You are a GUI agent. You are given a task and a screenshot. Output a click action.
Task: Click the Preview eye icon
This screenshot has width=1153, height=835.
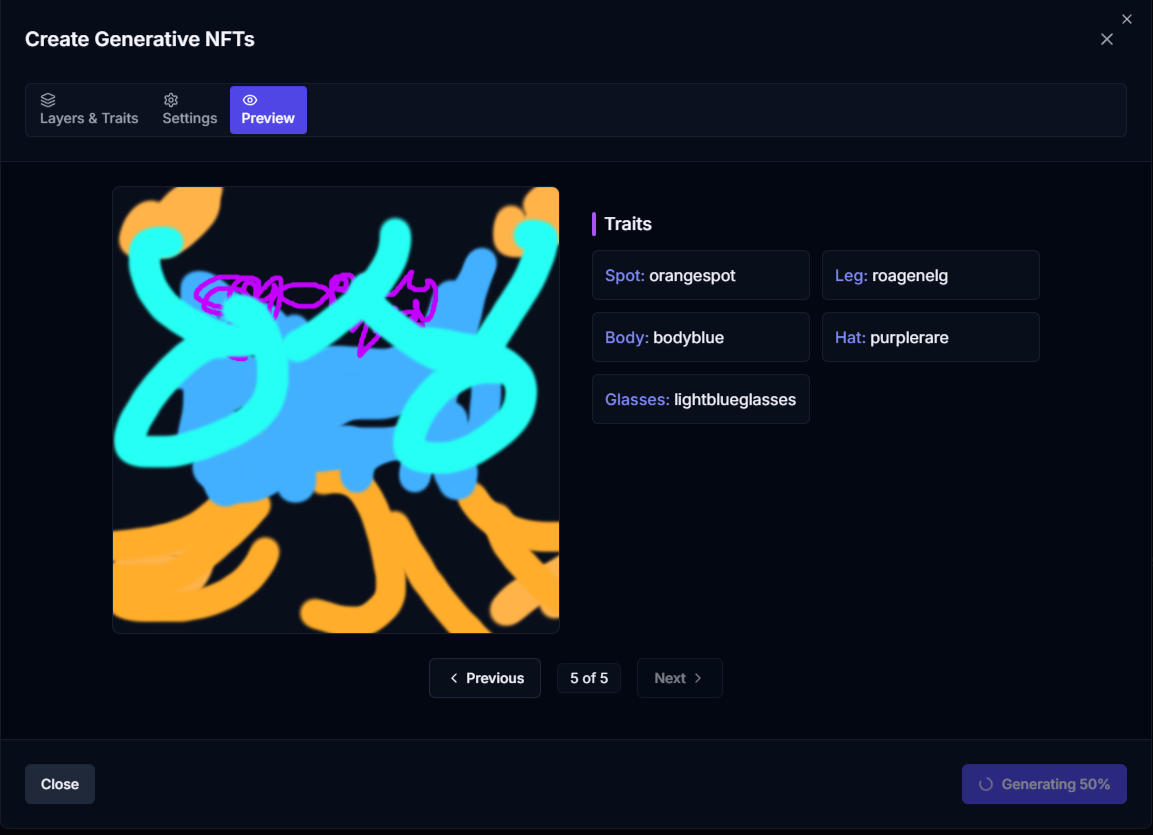pos(250,100)
